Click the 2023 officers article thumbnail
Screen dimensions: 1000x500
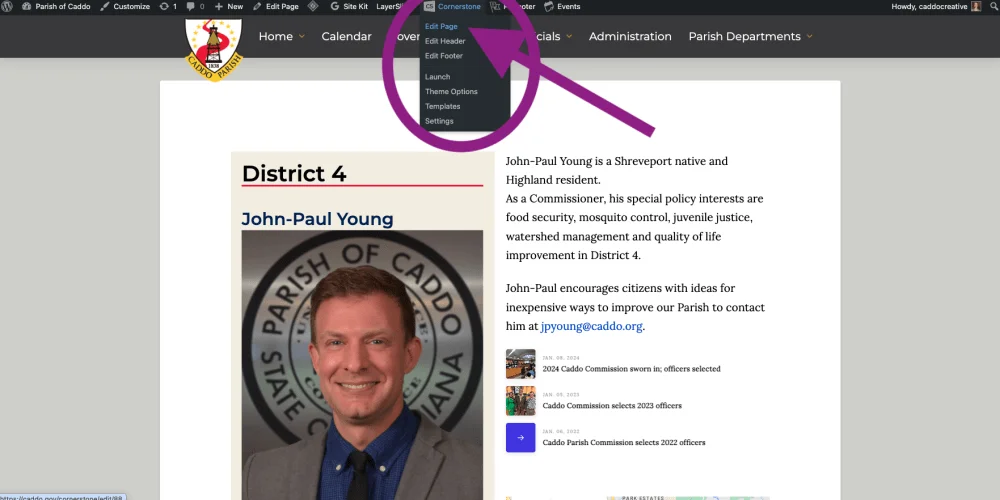(x=520, y=401)
